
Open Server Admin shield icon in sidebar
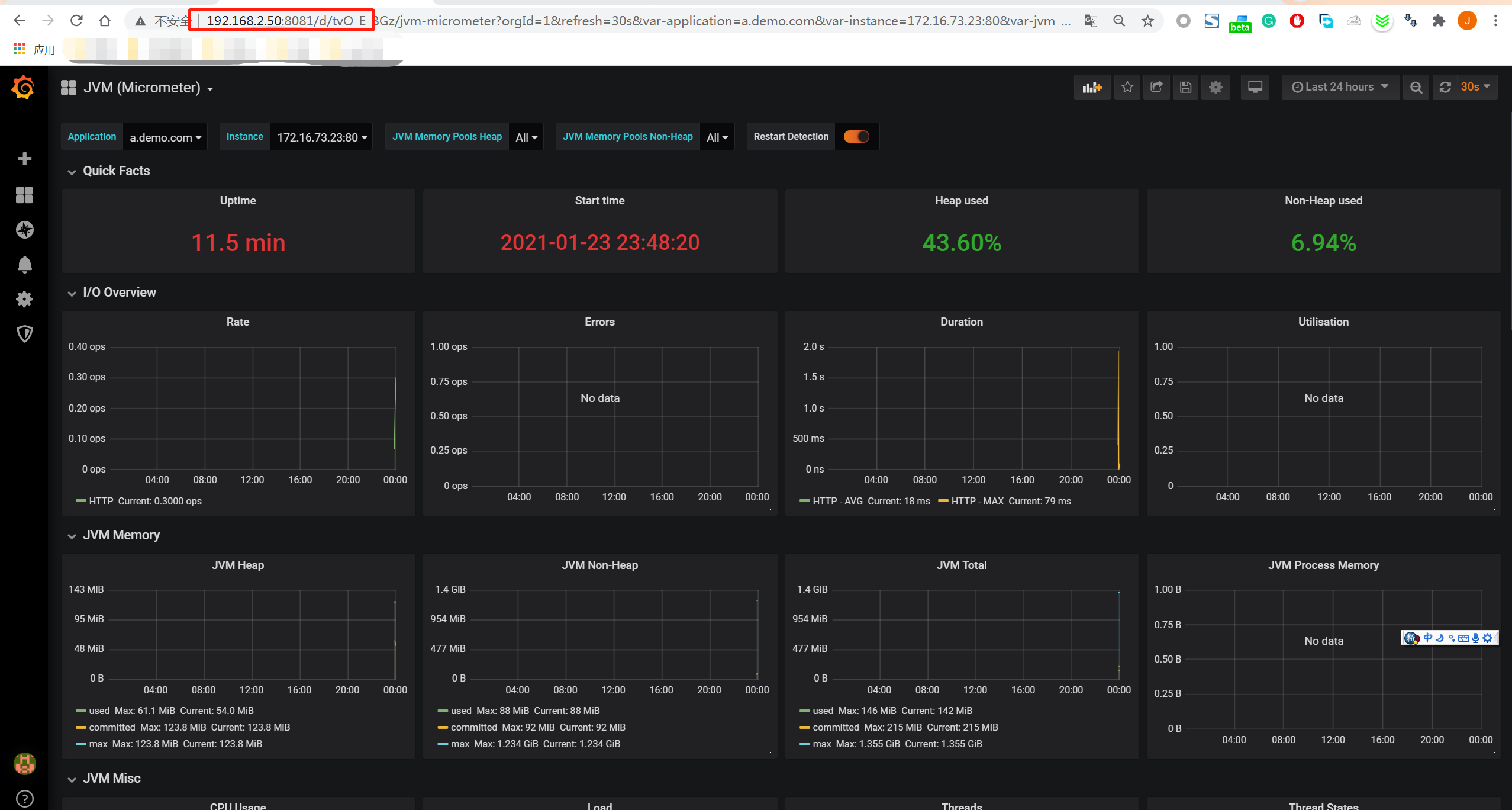24,334
